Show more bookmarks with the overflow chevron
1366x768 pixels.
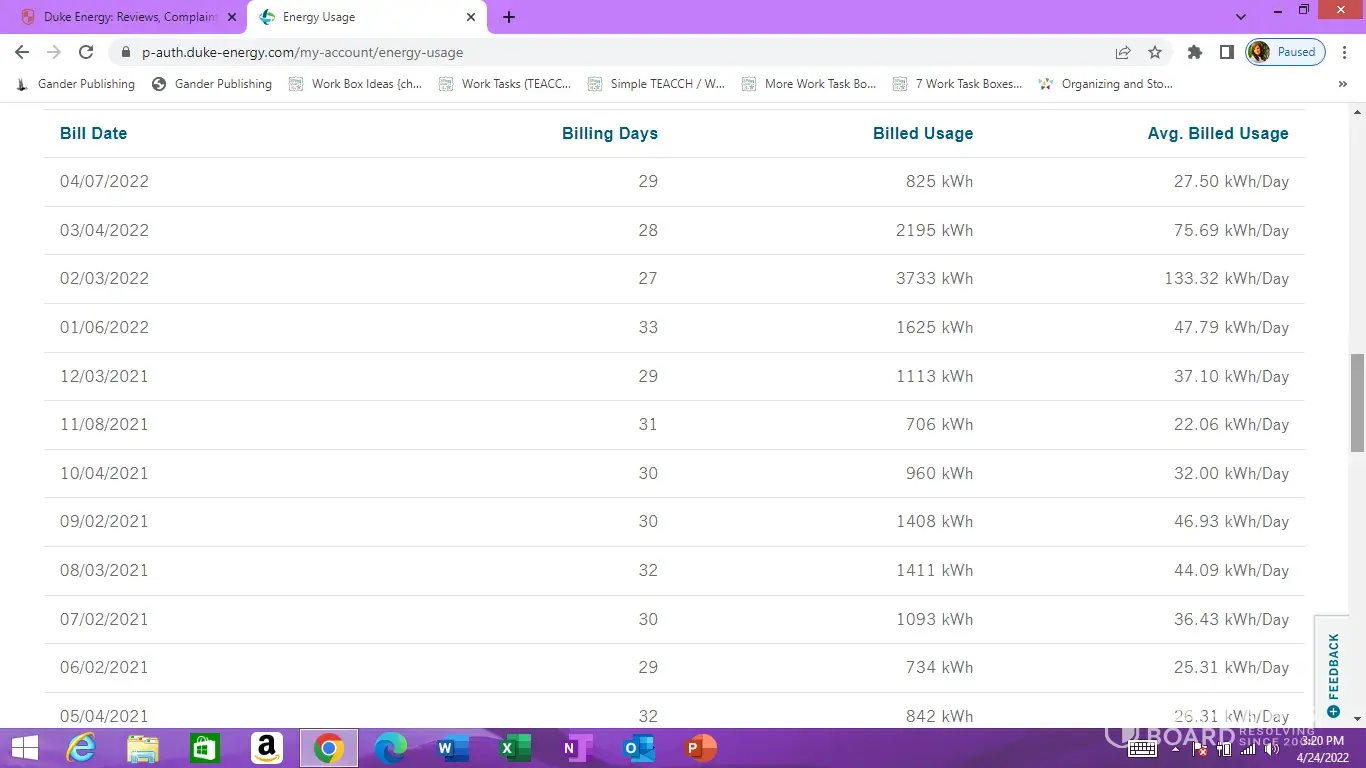pos(1342,84)
